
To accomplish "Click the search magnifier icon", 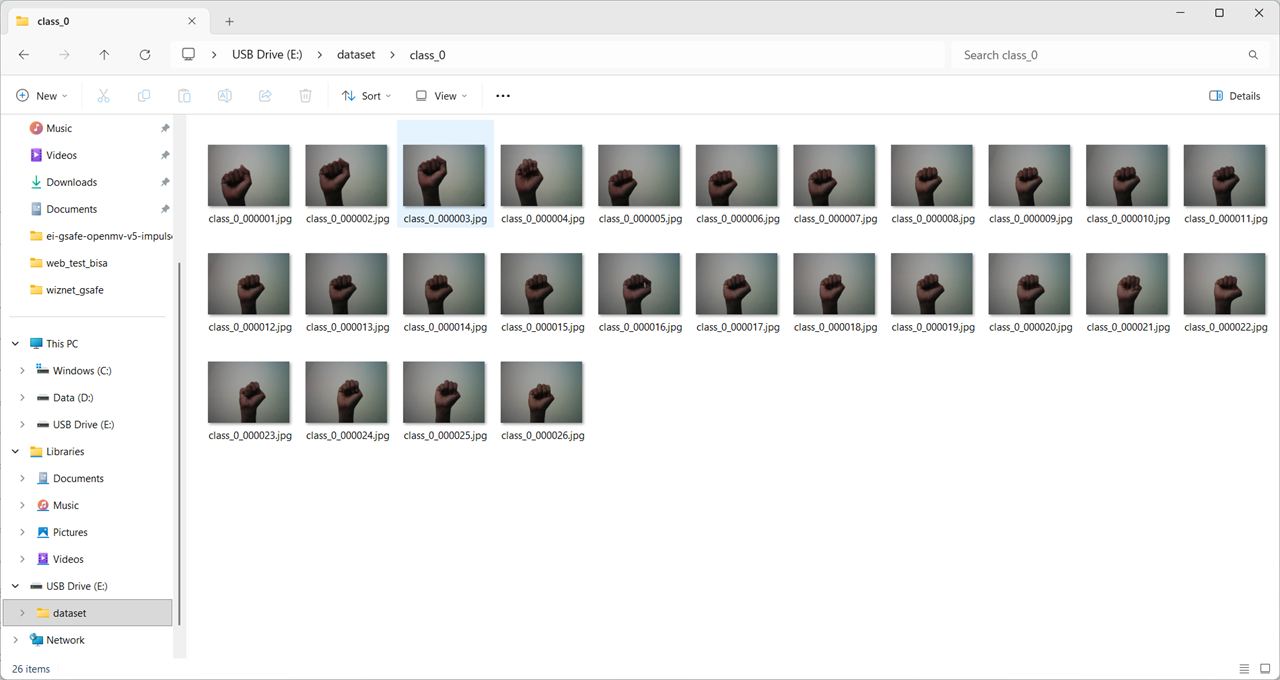I will point(1253,55).
